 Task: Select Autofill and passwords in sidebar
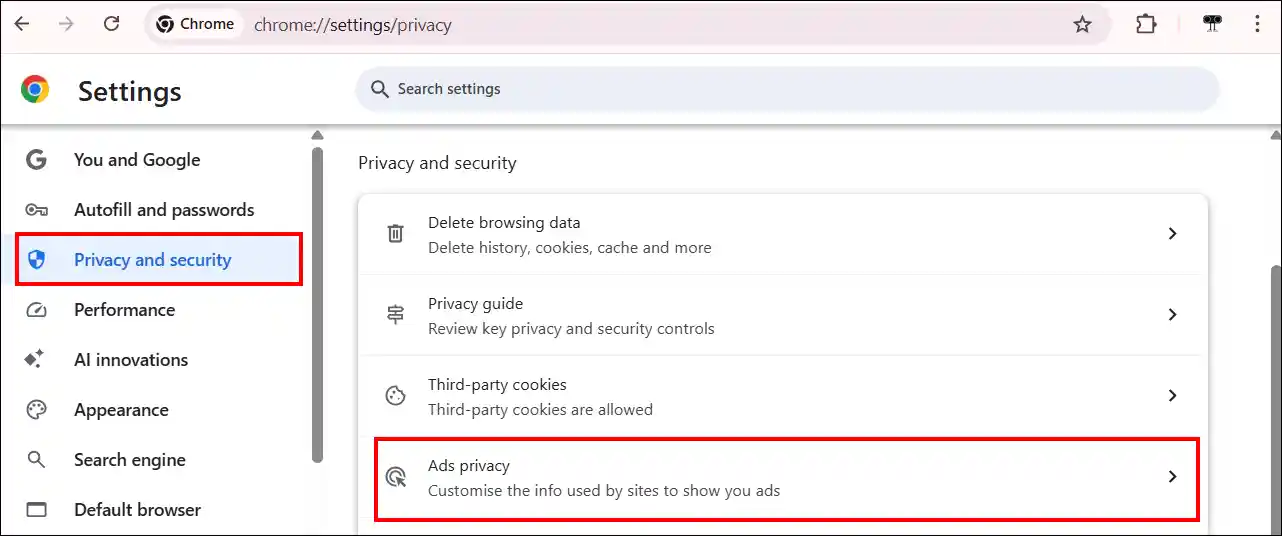164,210
